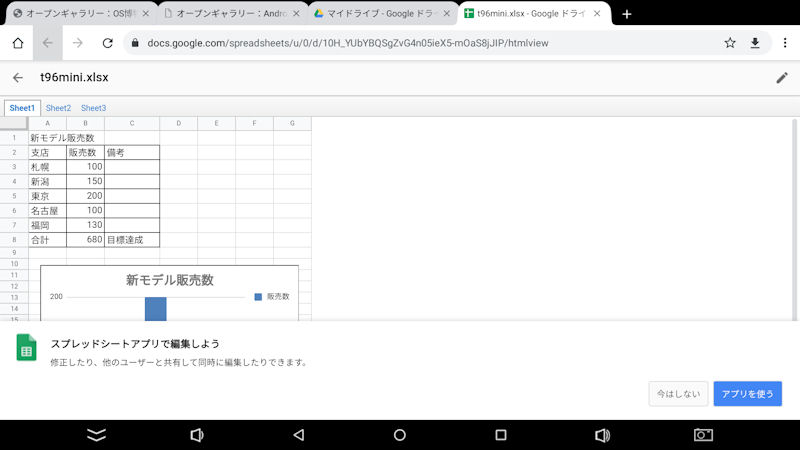Take a screenshot with the camera icon
This screenshot has width=800, height=450.
click(x=704, y=435)
